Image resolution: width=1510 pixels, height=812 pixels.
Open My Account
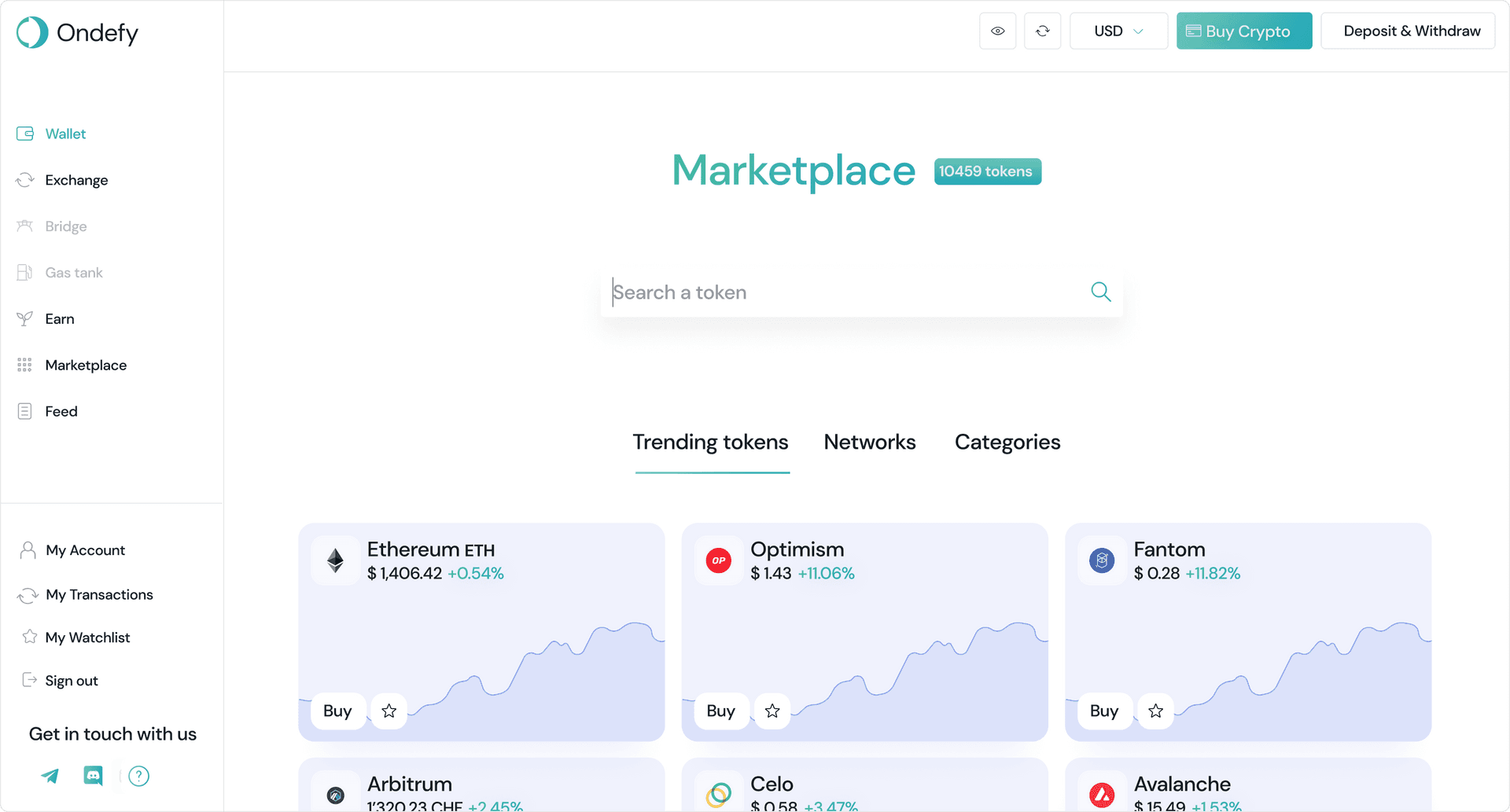[x=85, y=550]
